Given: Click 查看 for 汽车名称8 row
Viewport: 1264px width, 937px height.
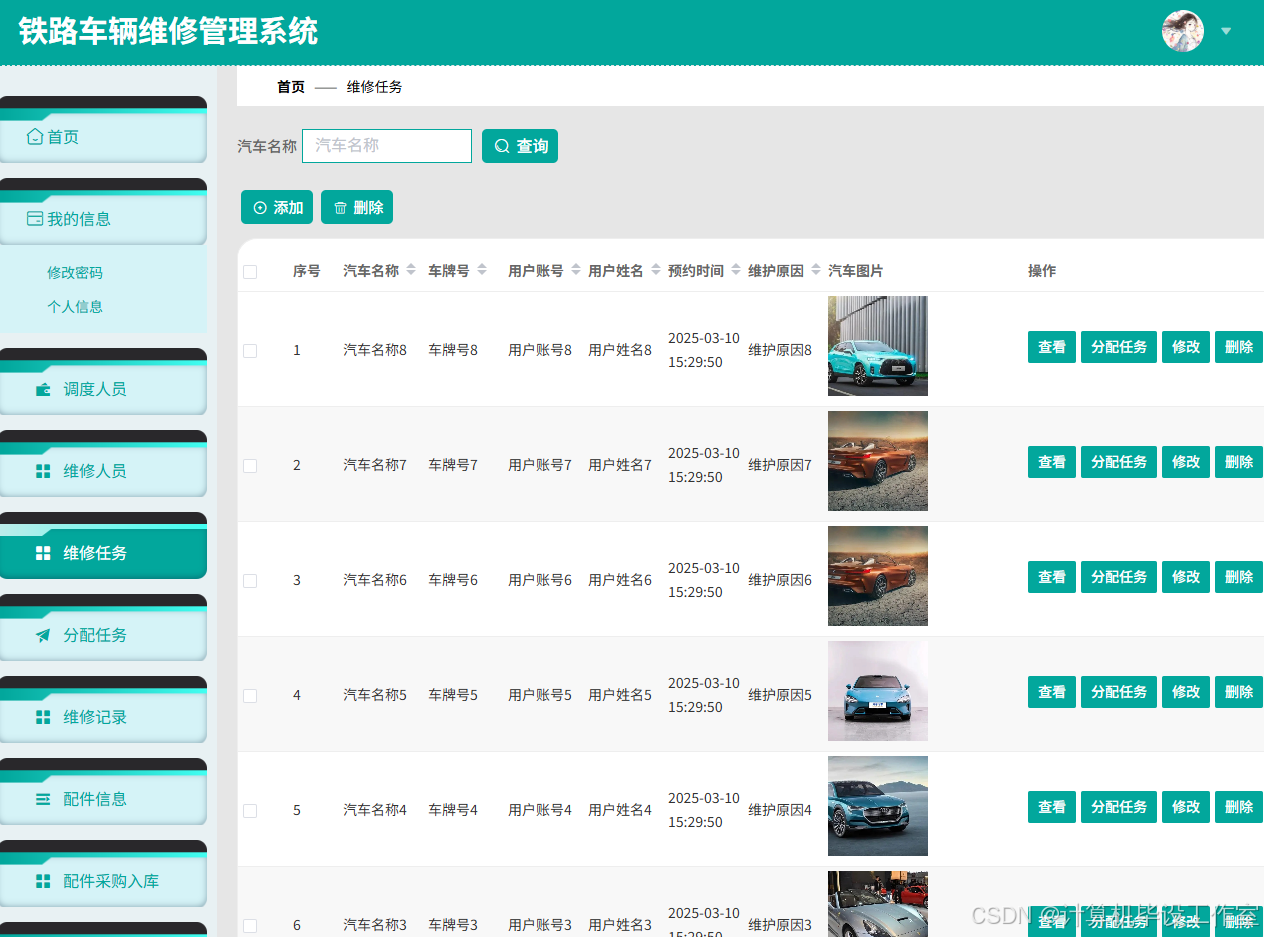Looking at the screenshot, I should [1052, 347].
